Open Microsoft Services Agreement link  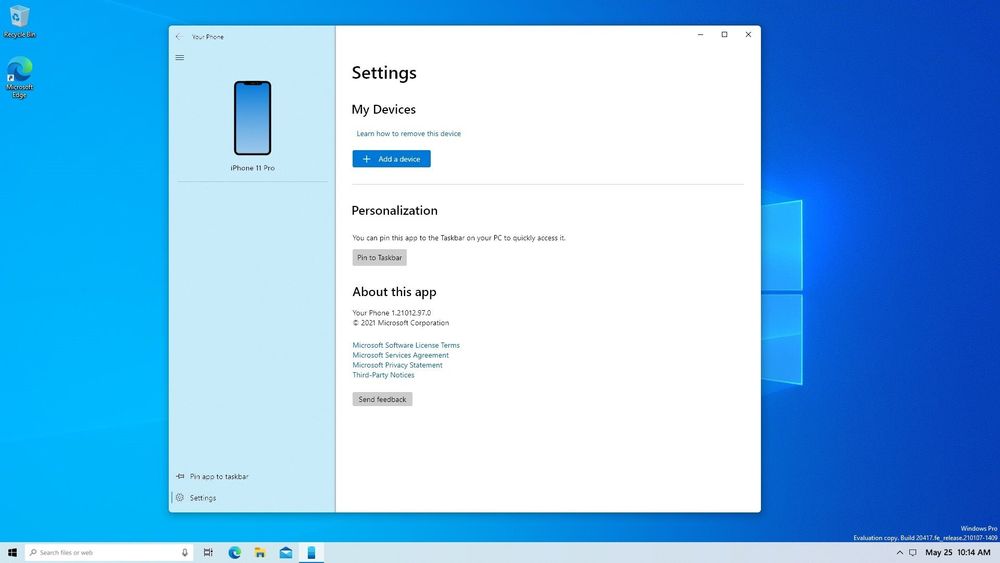pyautogui.click(x=401, y=355)
